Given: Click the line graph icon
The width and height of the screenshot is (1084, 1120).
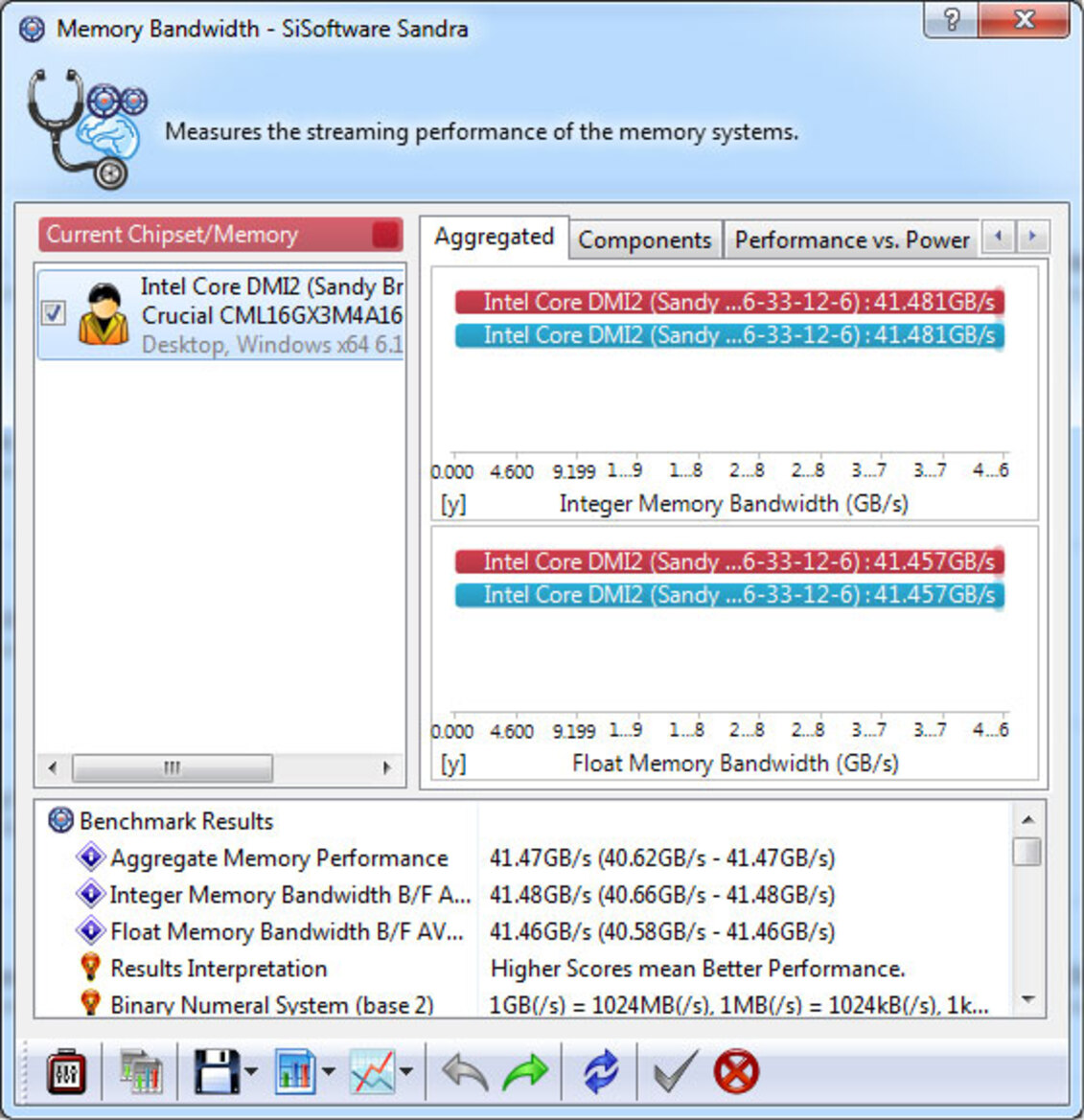Looking at the screenshot, I should click(372, 1071).
